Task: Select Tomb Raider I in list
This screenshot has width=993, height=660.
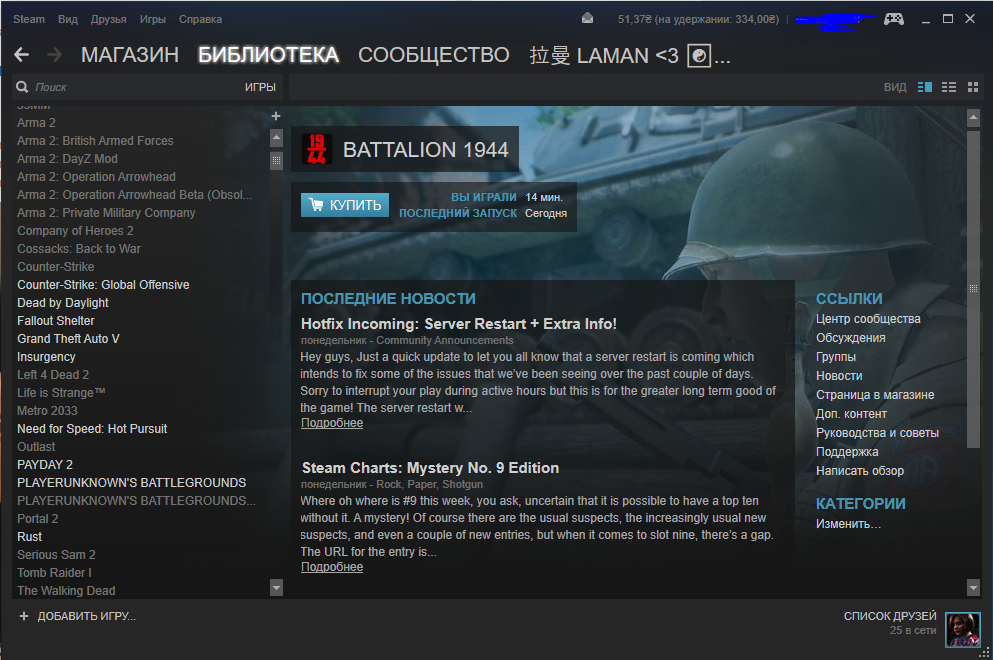Action: click(54, 573)
